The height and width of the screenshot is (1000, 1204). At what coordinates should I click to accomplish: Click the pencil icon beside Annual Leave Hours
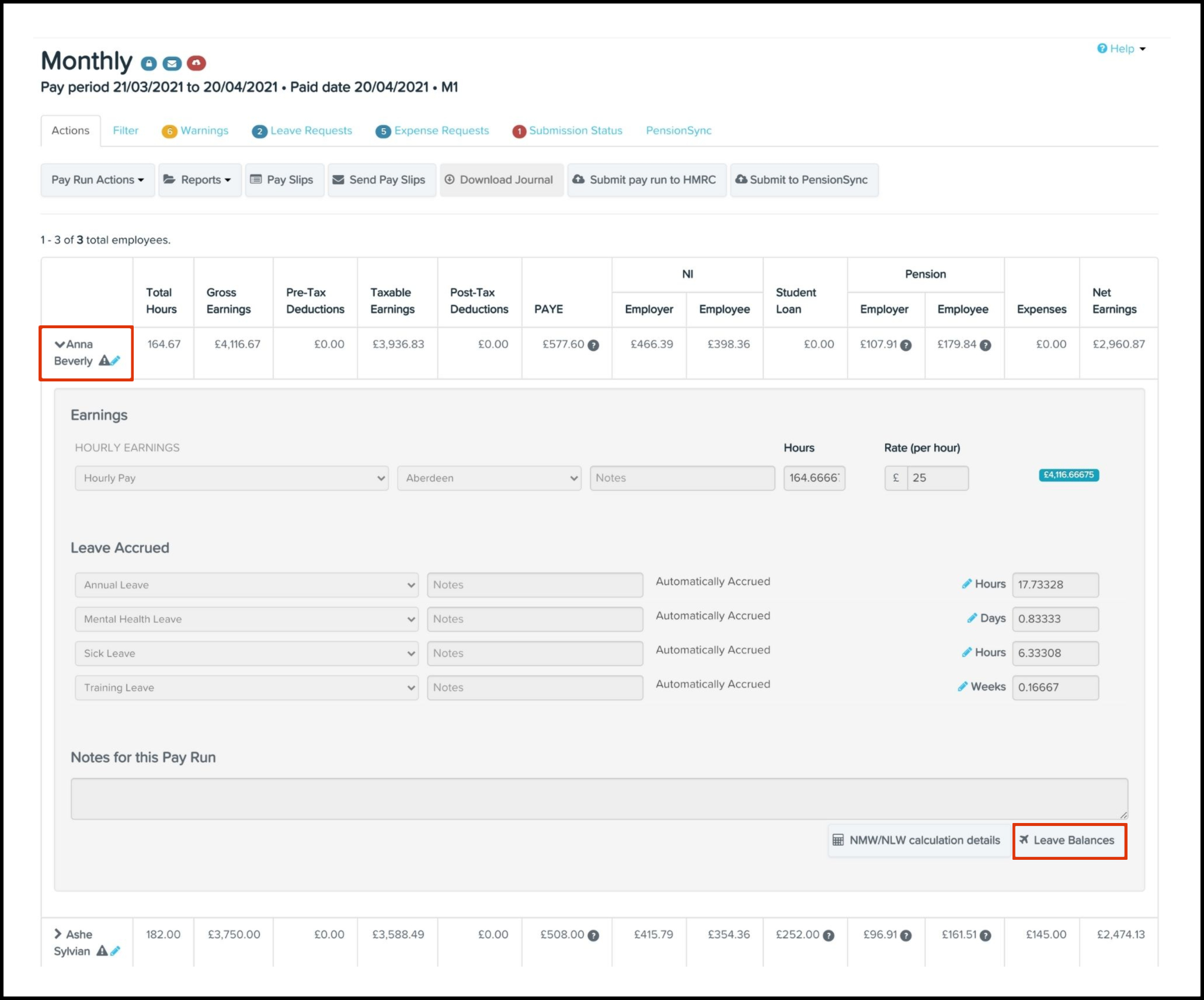pos(966,584)
